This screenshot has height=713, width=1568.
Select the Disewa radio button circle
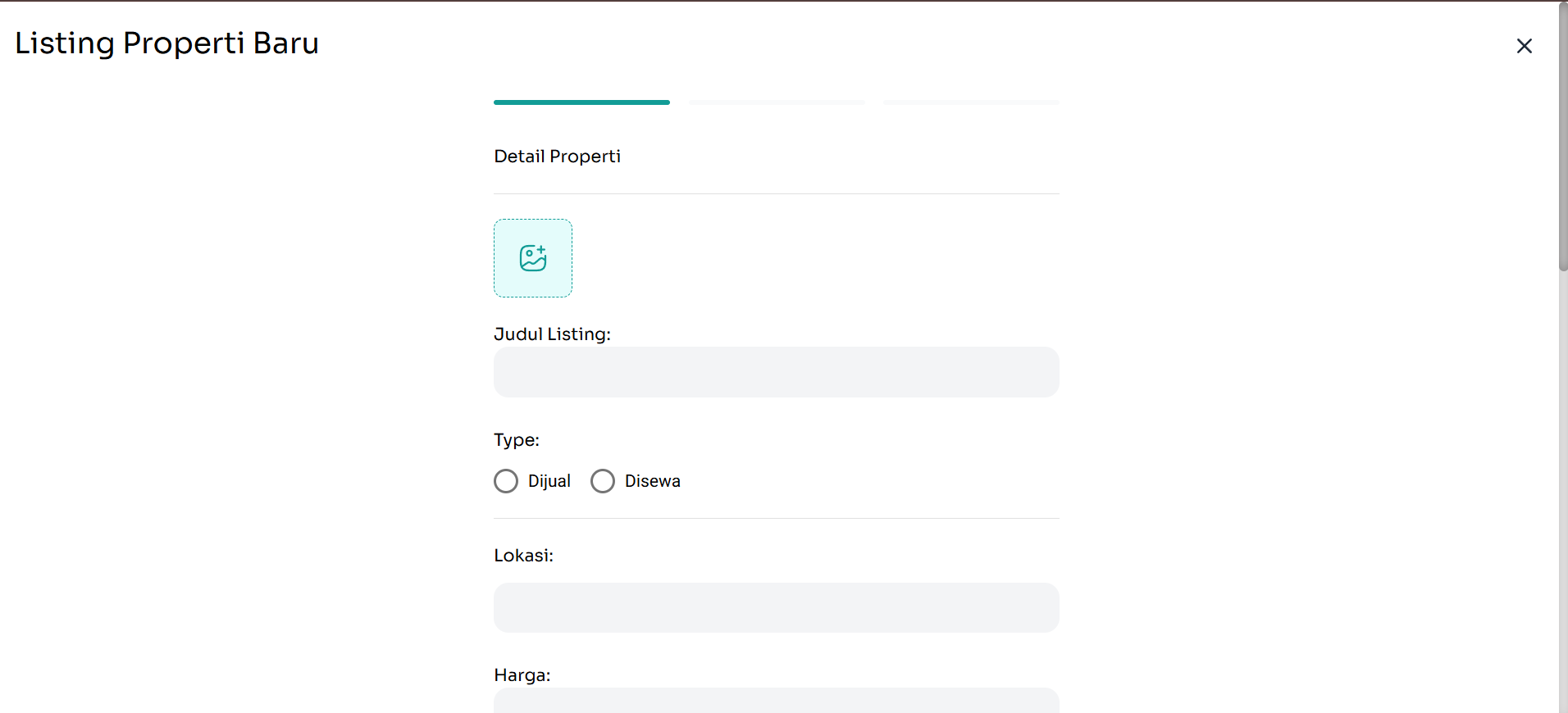[603, 481]
